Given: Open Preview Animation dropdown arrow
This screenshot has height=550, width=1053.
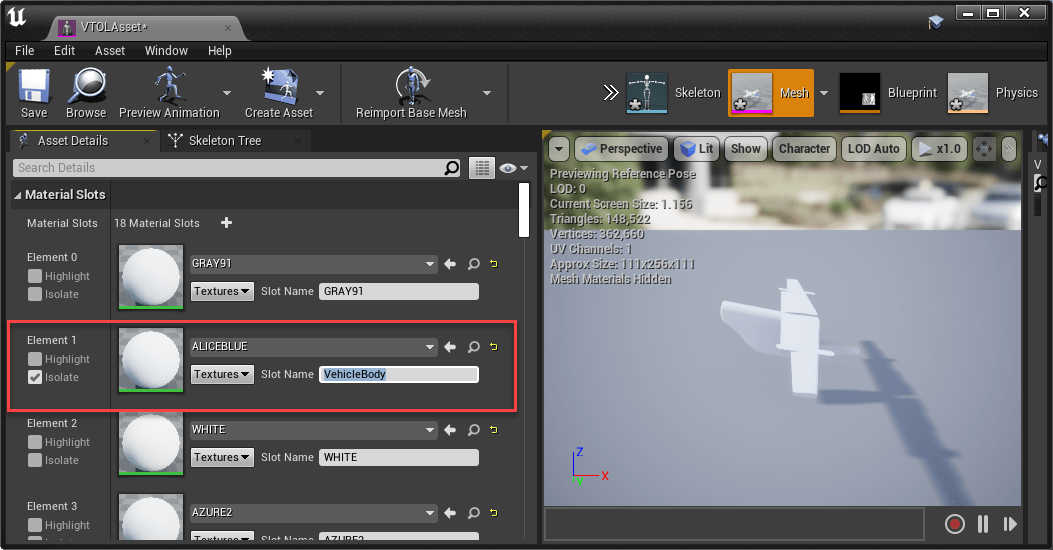Looking at the screenshot, I should pos(227,93).
